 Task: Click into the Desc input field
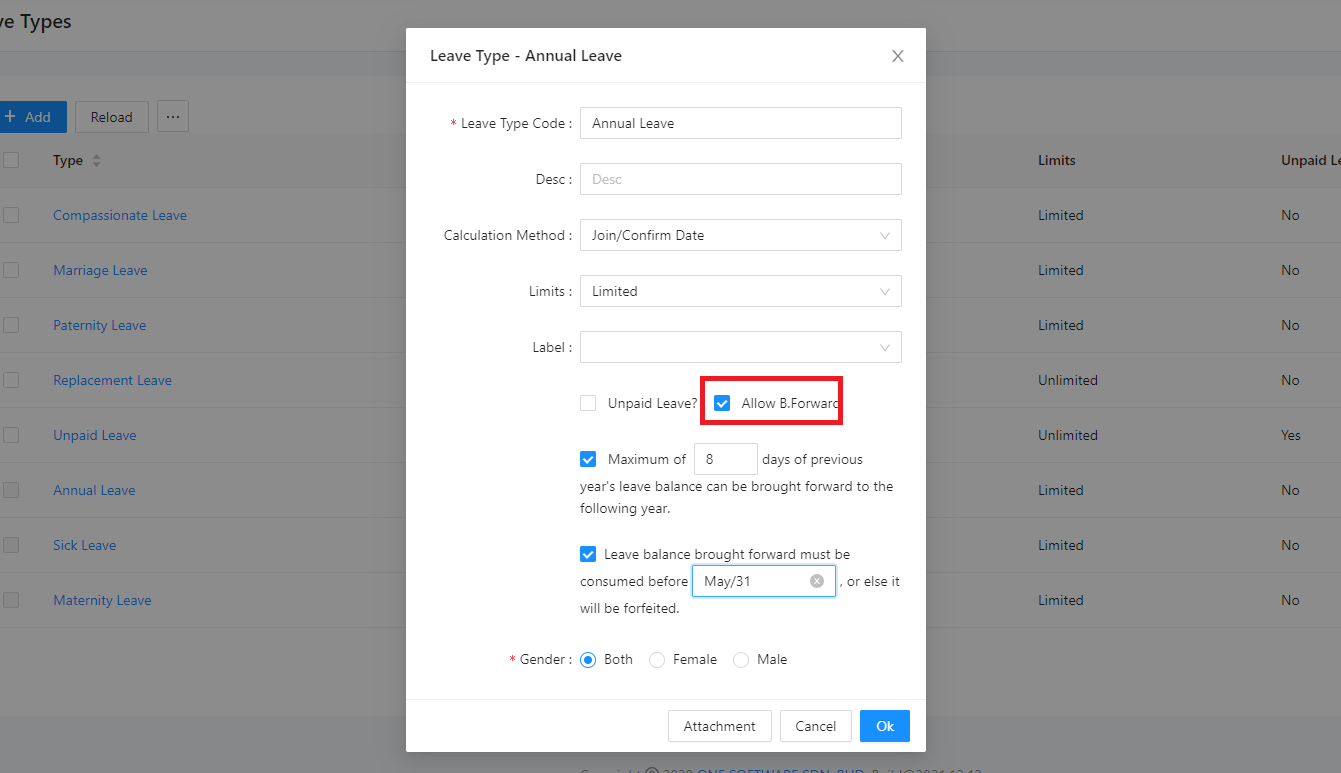pos(740,179)
